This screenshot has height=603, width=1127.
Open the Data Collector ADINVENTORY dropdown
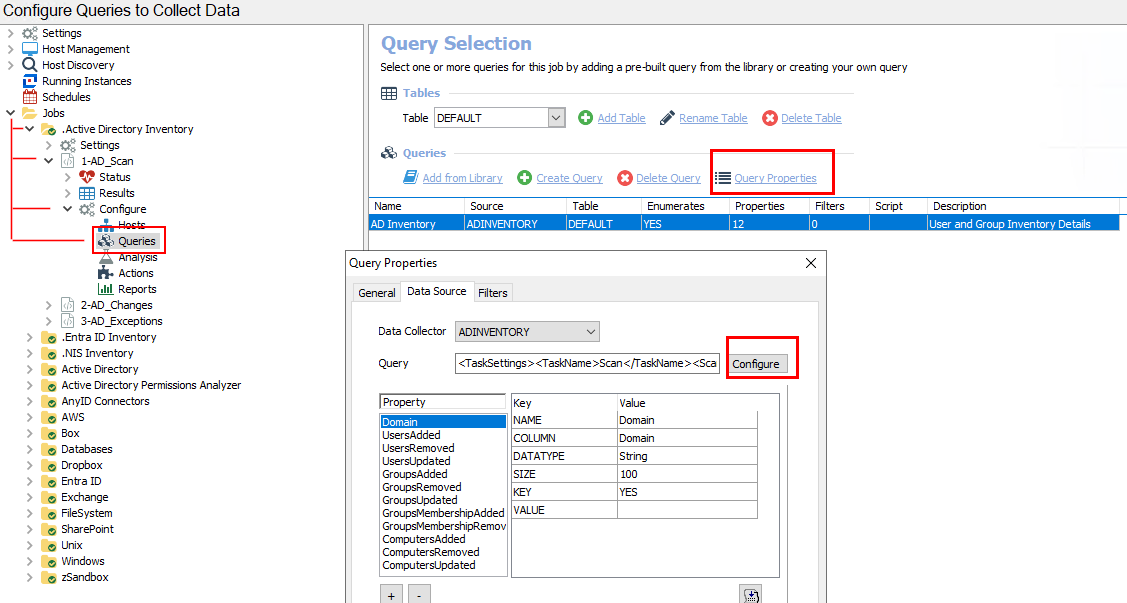pos(591,332)
